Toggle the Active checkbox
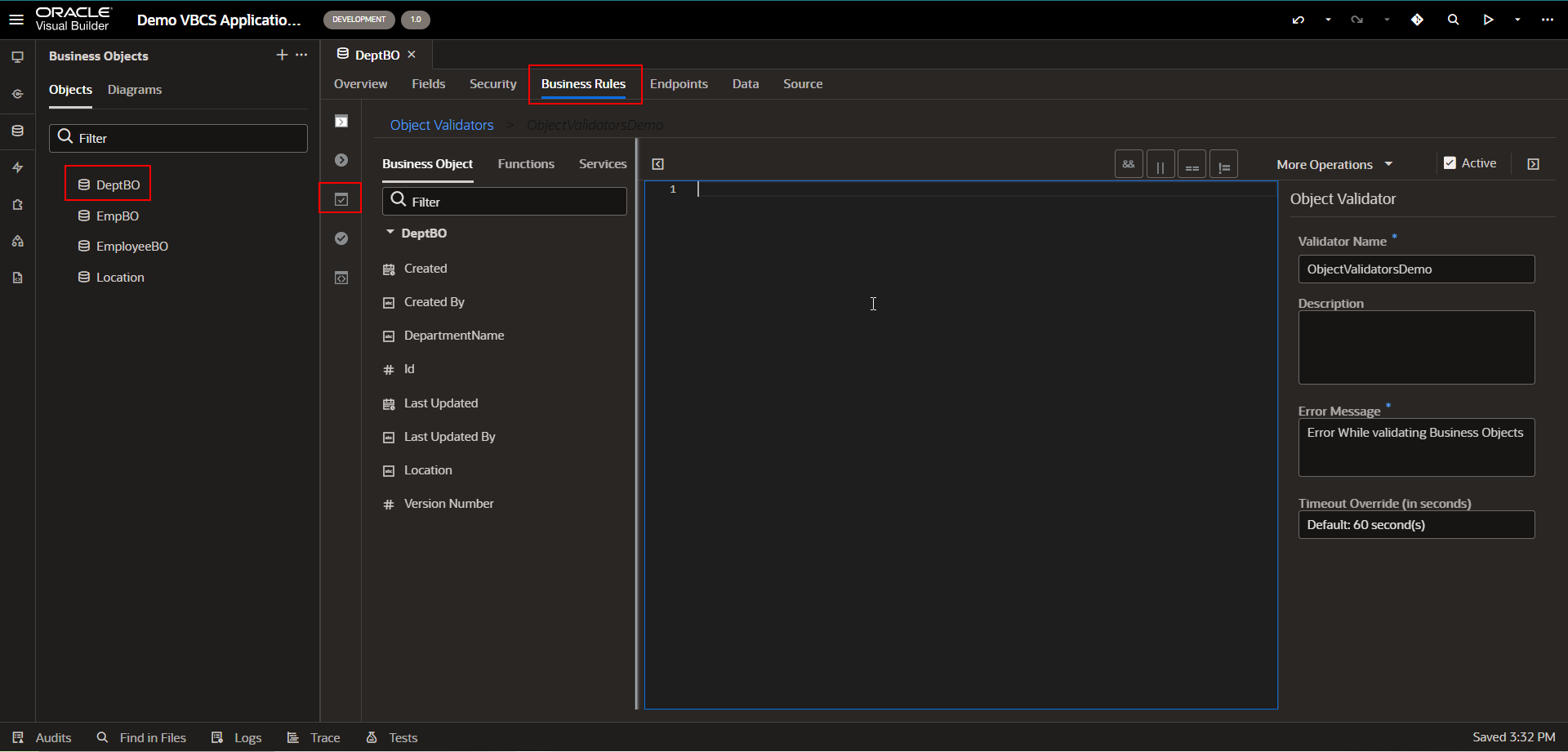 click(x=1450, y=163)
